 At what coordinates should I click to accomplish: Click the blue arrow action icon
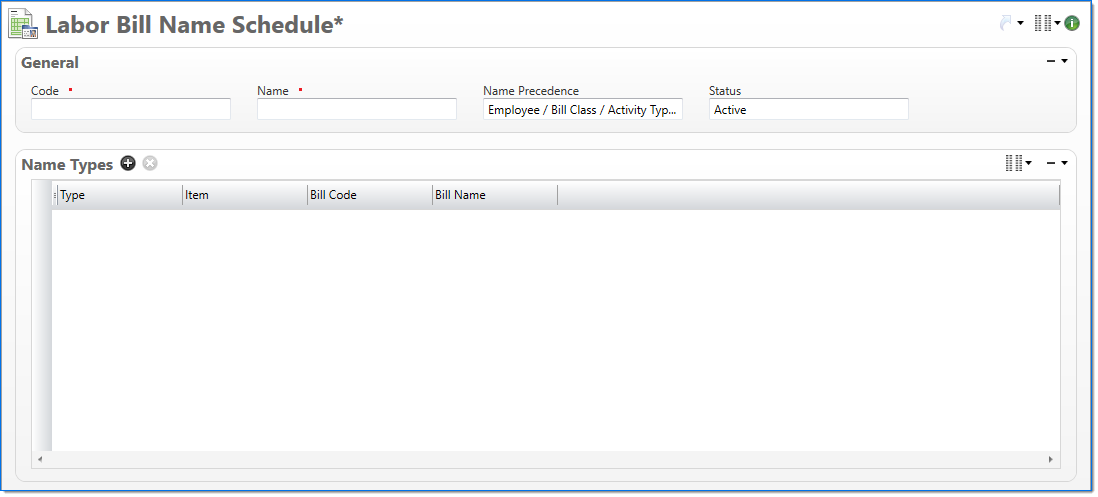coord(1005,23)
